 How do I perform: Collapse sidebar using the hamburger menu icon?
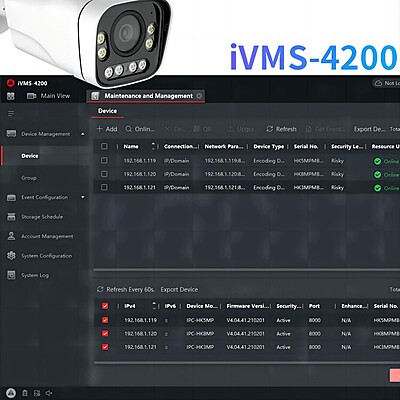coord(11,114)
